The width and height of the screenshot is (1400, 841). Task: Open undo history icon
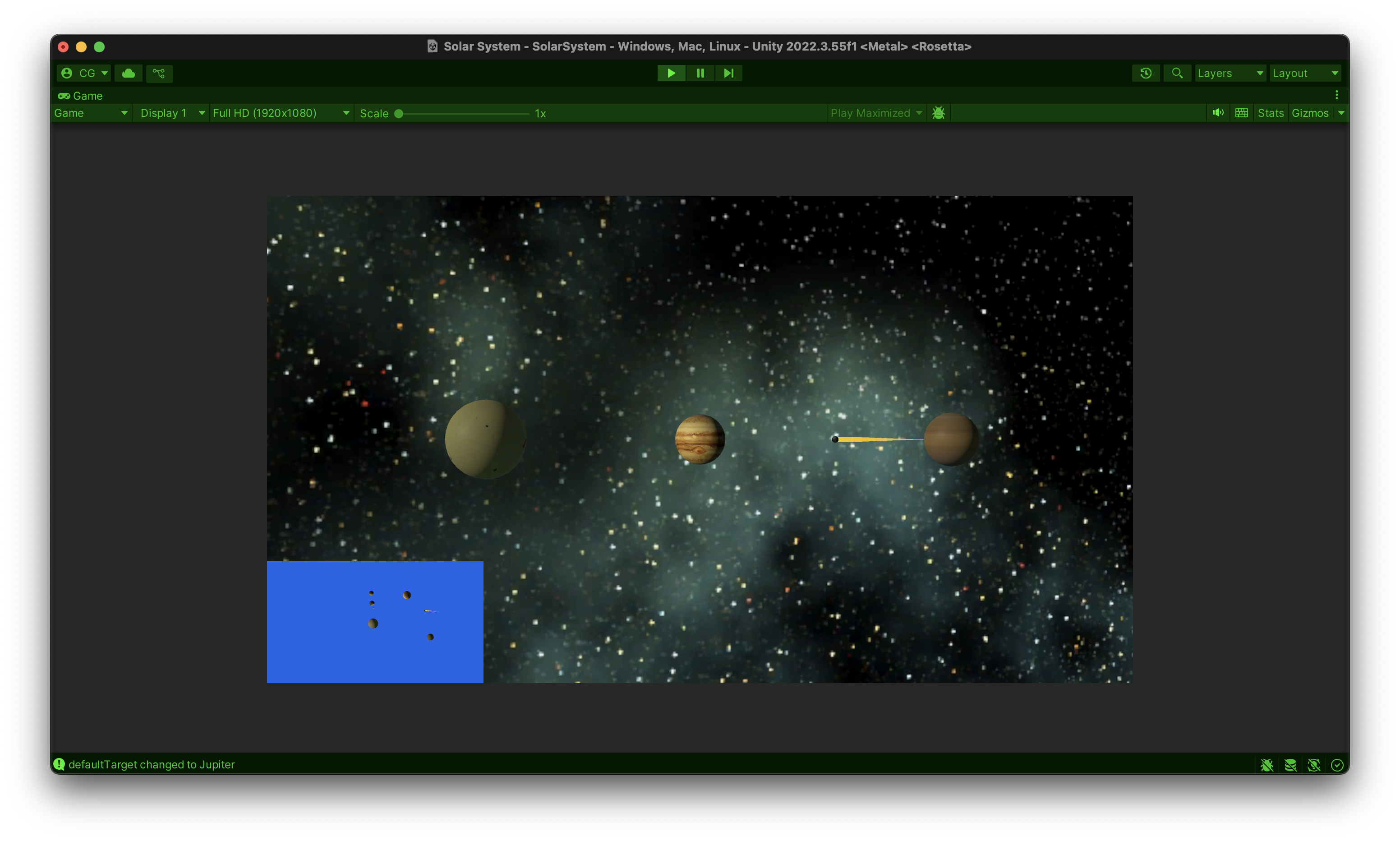pos(1146,73)
